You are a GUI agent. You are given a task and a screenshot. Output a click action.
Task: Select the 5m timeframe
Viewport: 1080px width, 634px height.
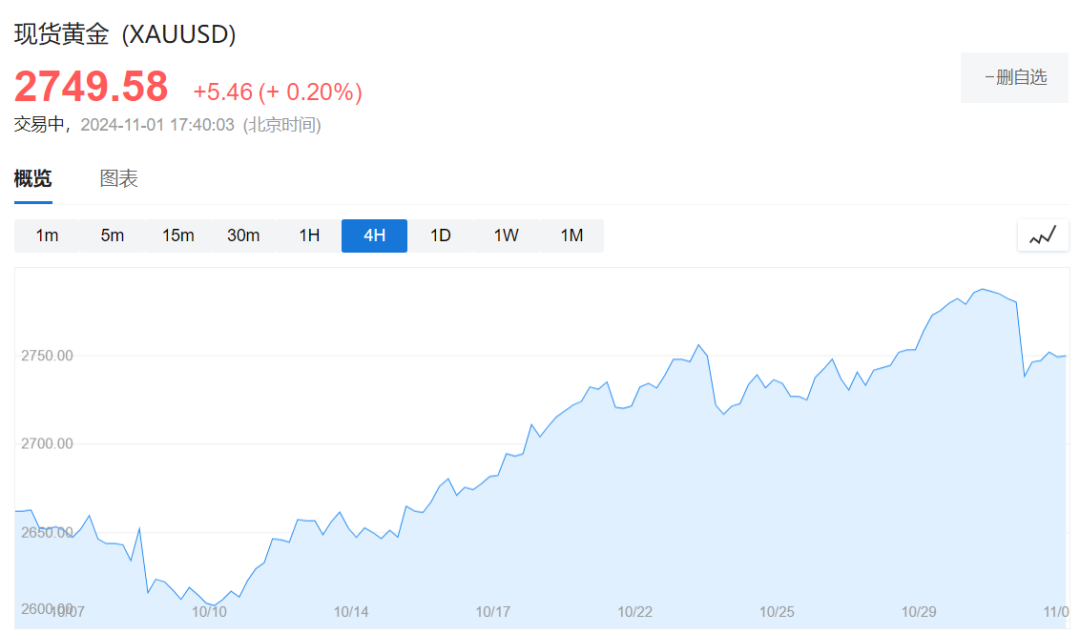[112, 236]
